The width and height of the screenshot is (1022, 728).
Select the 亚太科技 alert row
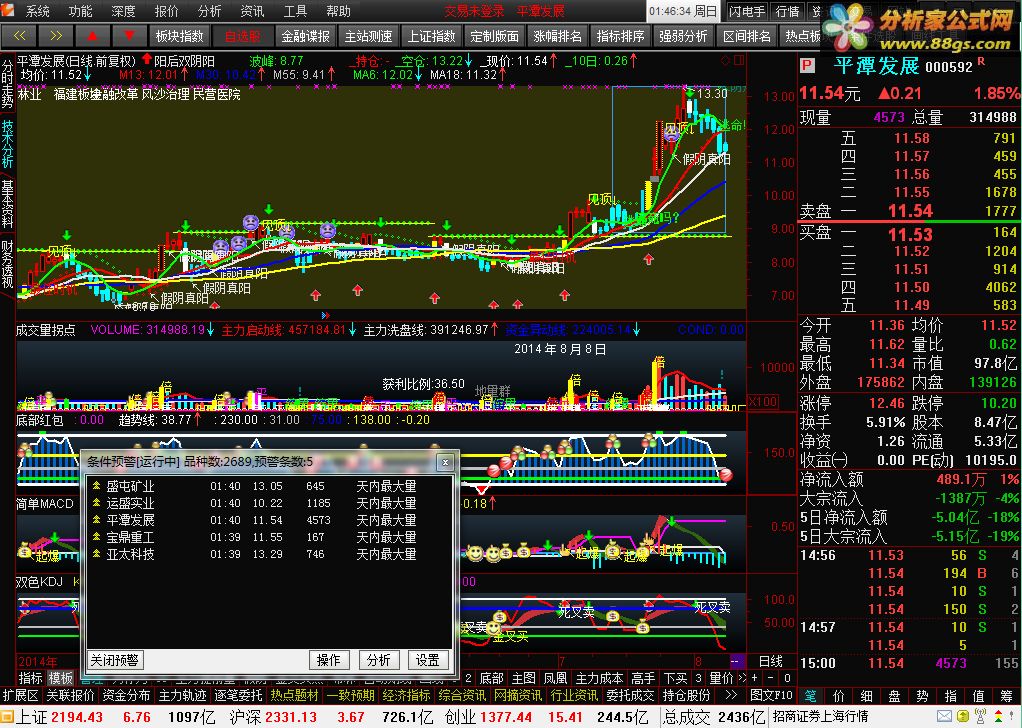[269, 554]
